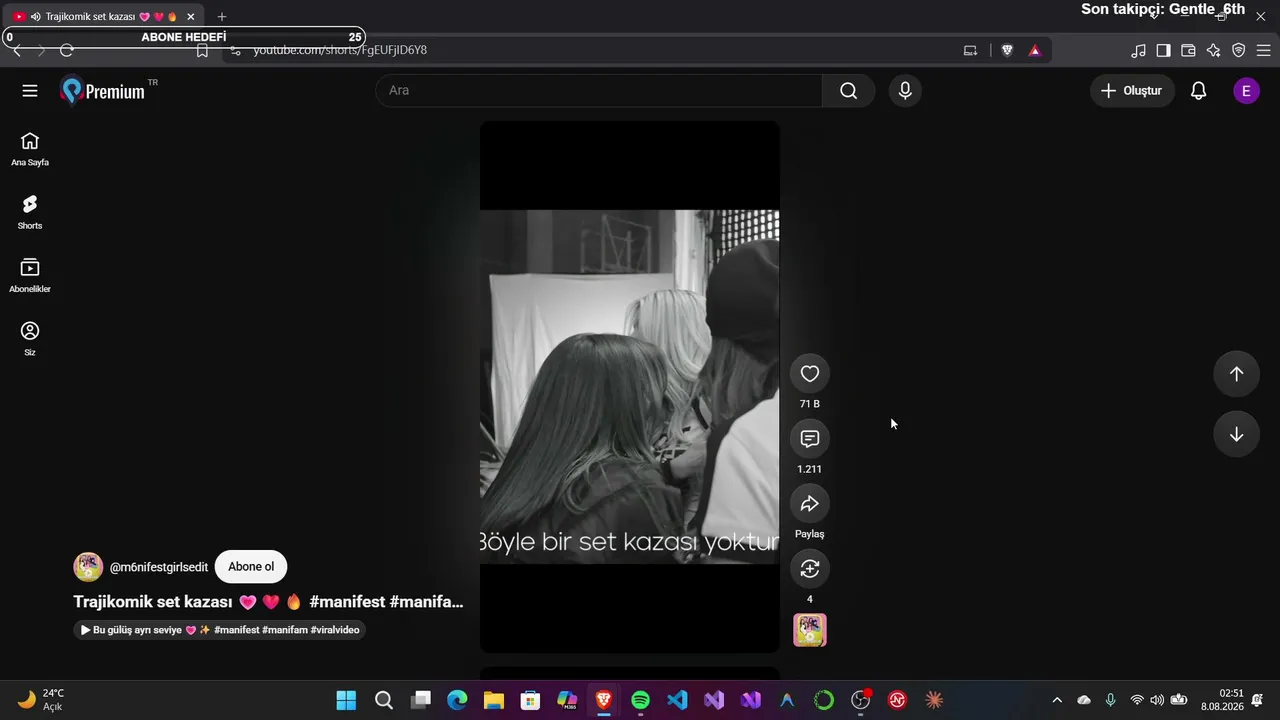Open the Windows Start menu
The height and width of the screenshot is (720, 1280).
(x=346, y=700)
